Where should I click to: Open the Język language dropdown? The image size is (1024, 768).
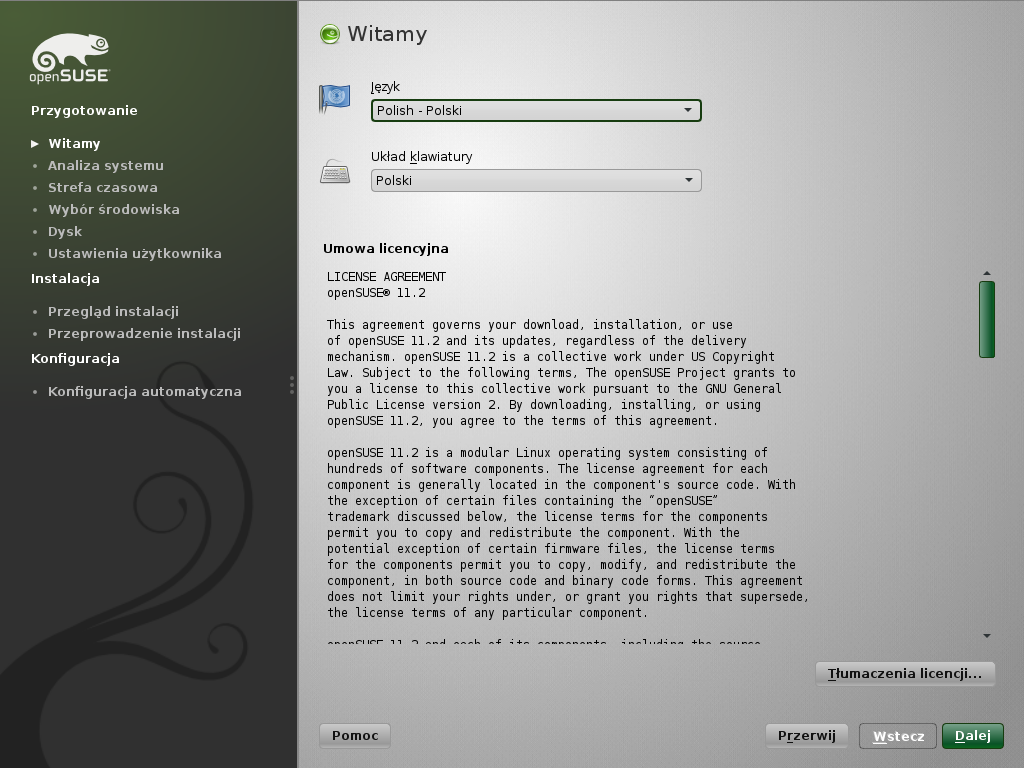pyautogui.click(x=536, y=110)
